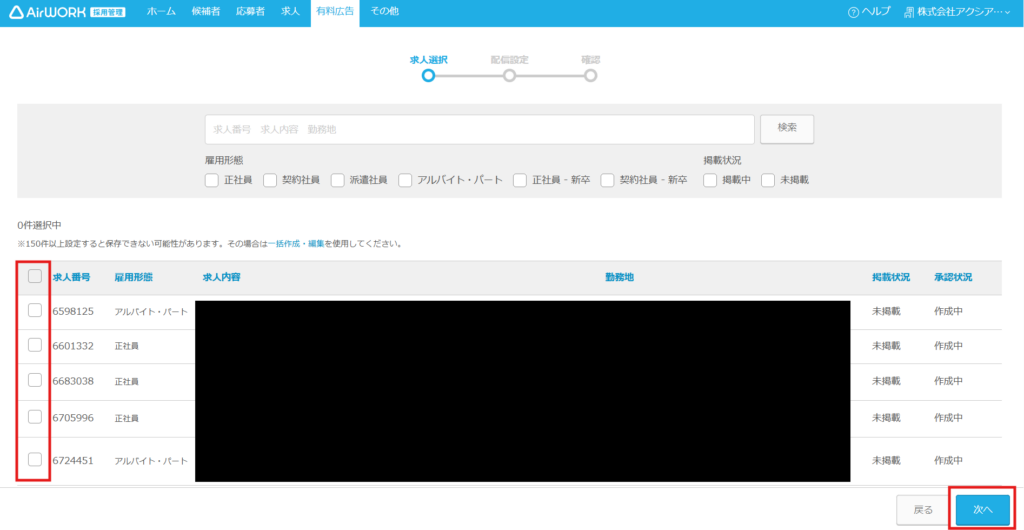Enable the アルバイト・パート filter checkbox
This screenshot has width=1024, height=530.
point(405,181)
